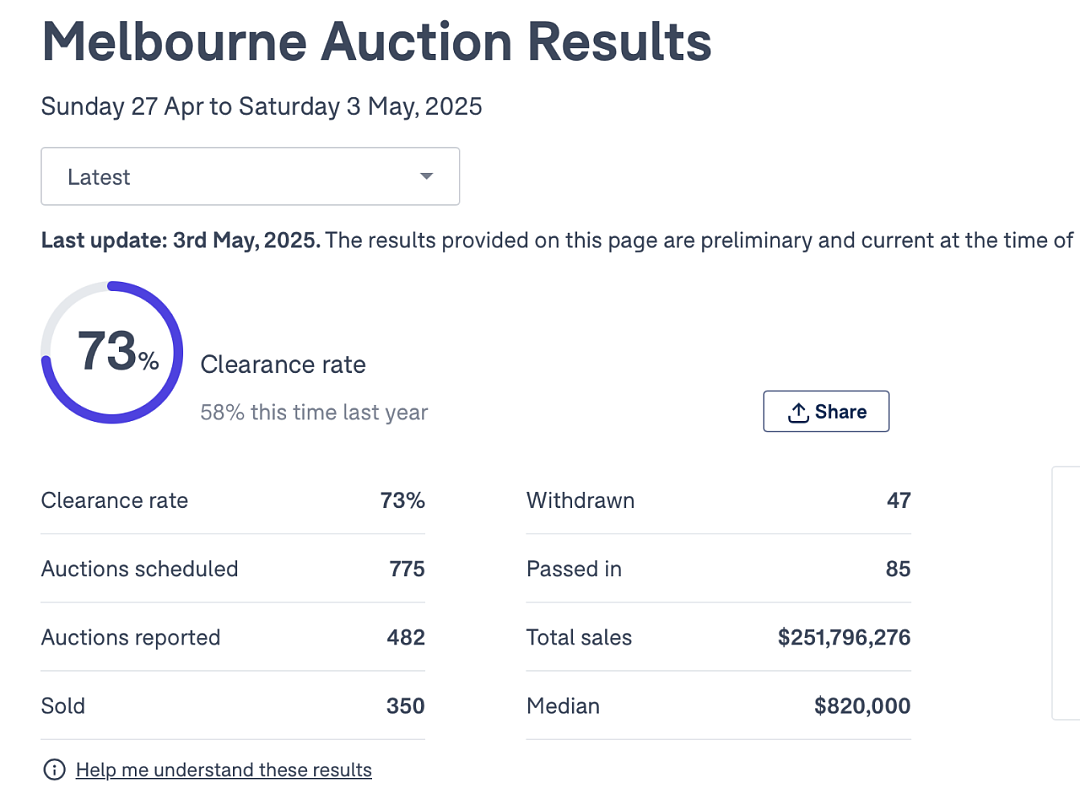Screen dimensions: 1080x794
Task: Select the Sold 350 row
Action: tap(233, 706)
